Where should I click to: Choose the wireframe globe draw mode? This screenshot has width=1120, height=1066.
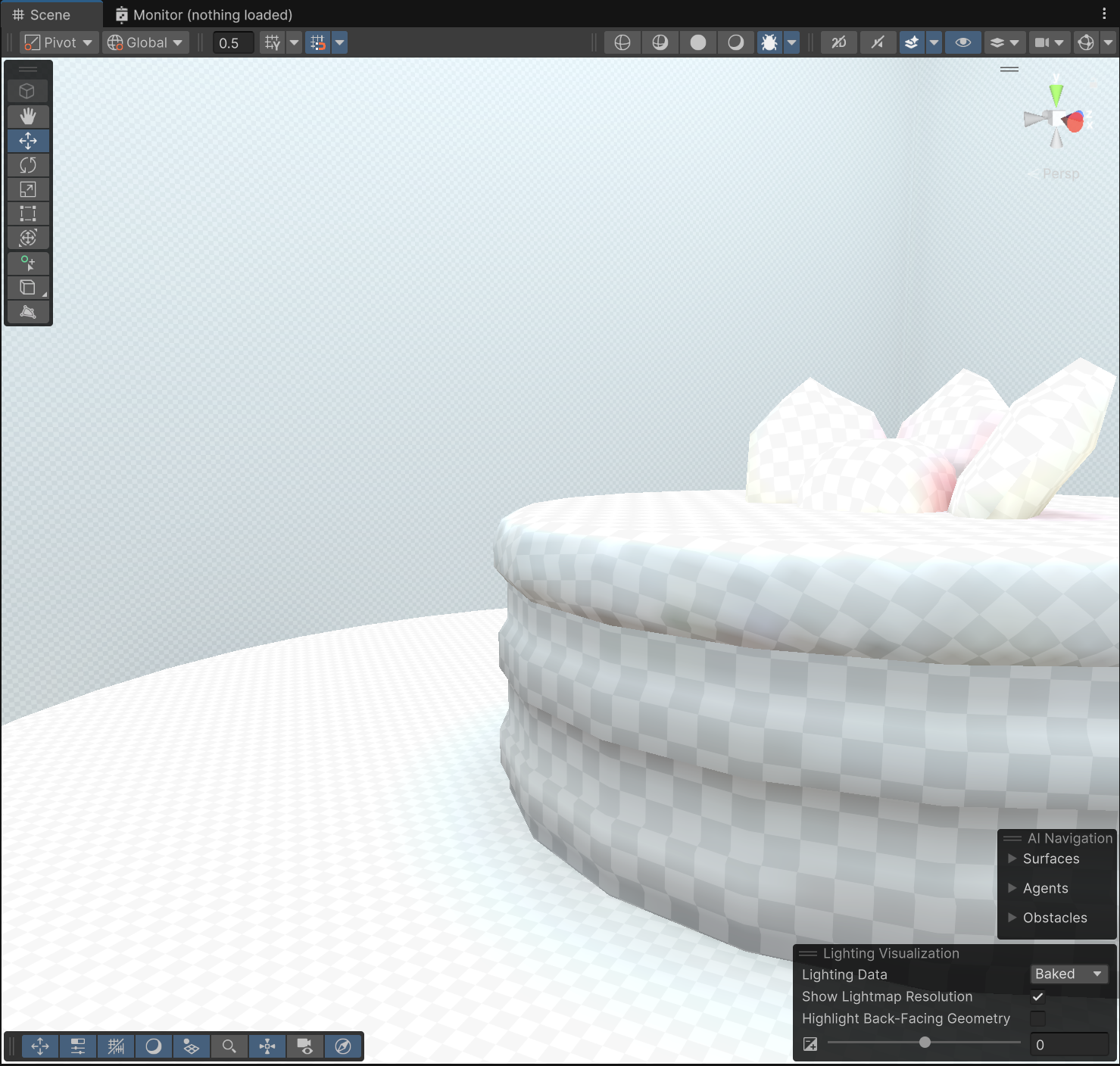point(622,42)
